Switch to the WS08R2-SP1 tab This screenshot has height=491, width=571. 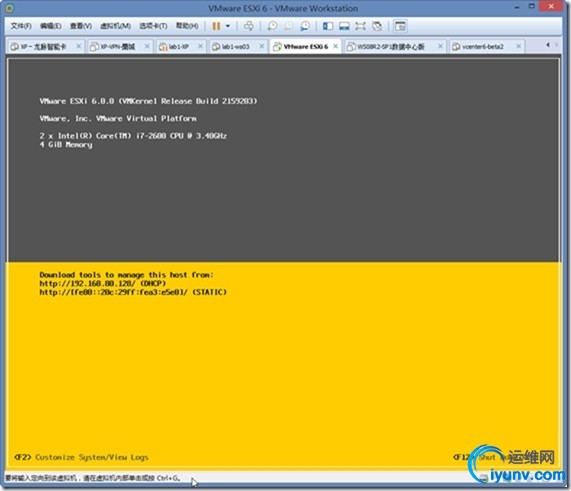point(390,47)
